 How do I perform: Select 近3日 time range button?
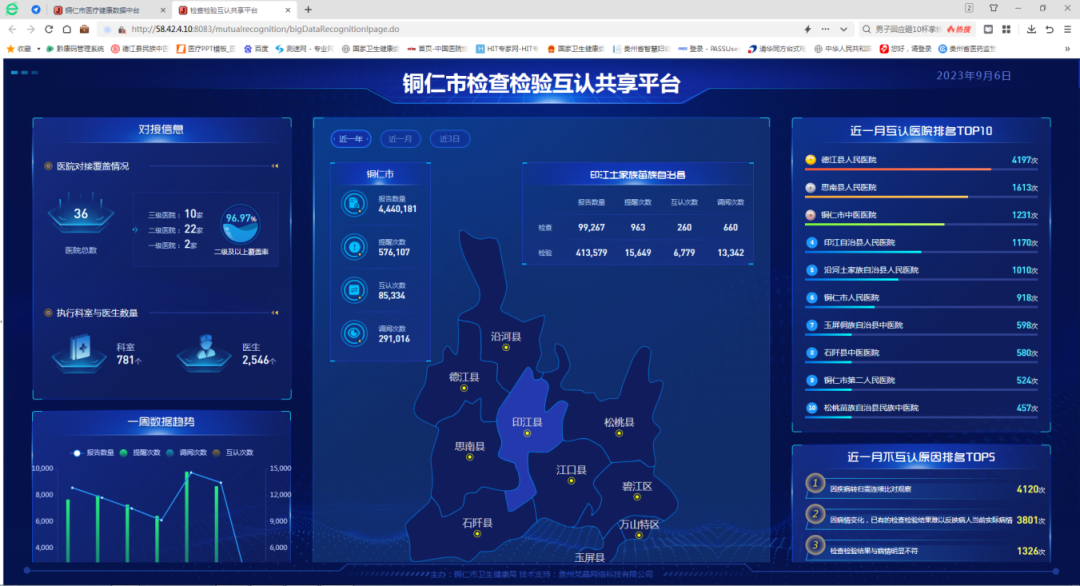(450, 139)
